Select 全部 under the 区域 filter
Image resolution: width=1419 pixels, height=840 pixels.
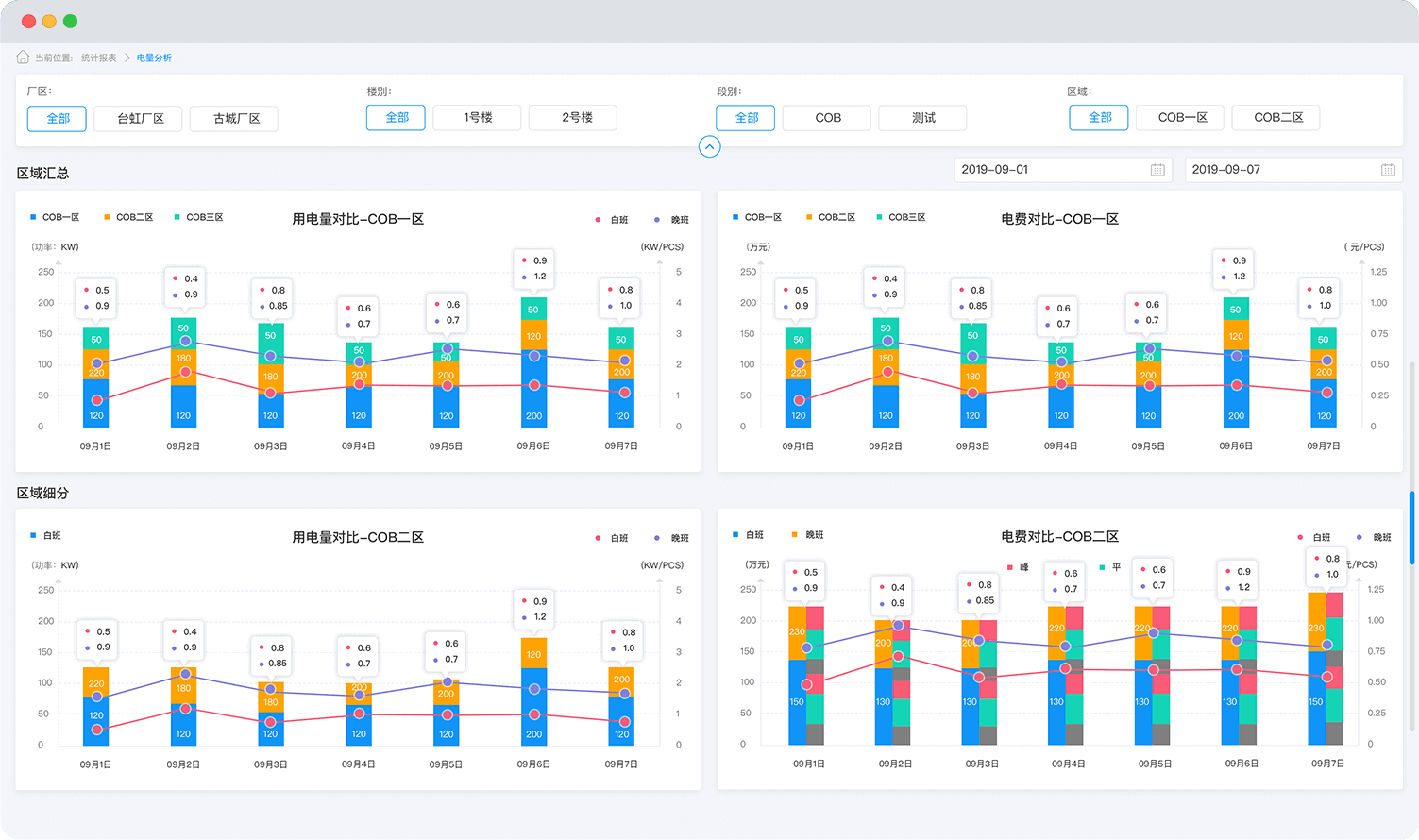[1099, 118]
